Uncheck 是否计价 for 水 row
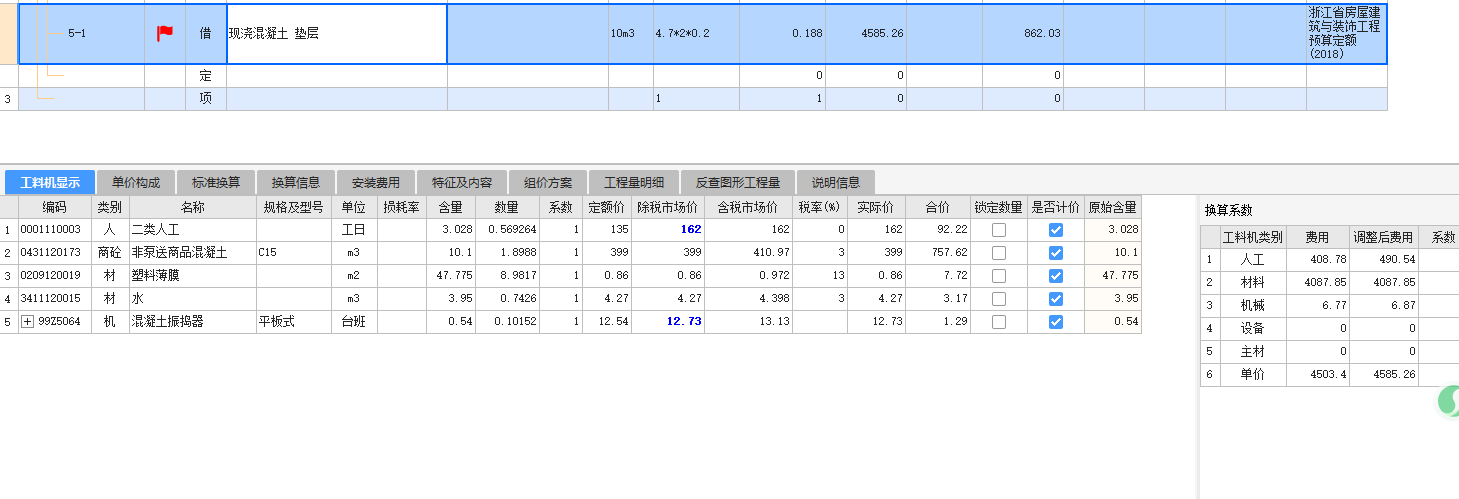The height and width of the screenshot is (499, 1459). point(1055,298)
